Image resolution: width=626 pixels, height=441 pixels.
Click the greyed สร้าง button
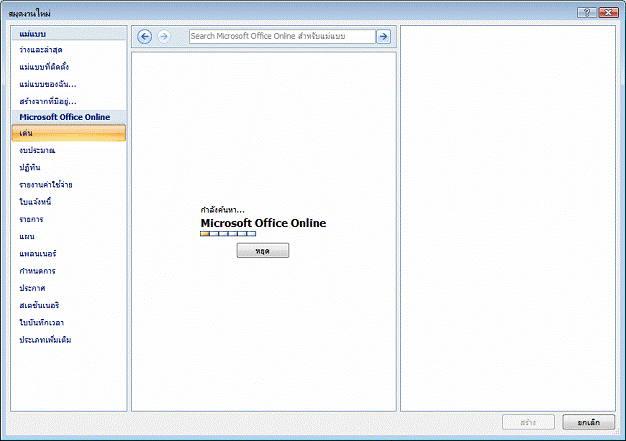coord(528,422)
